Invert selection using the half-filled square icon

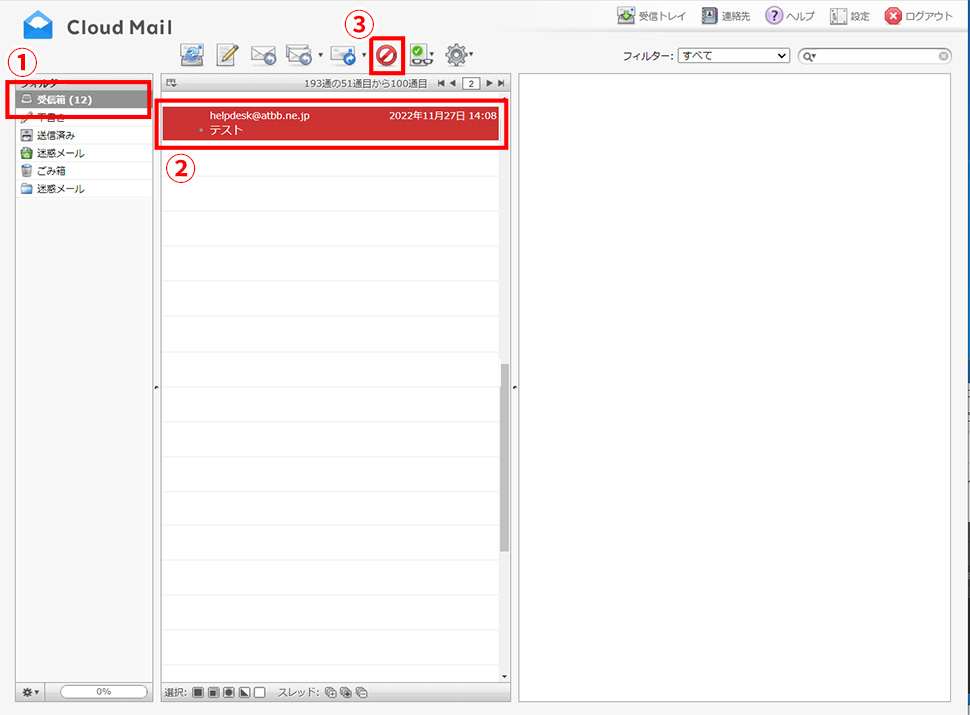(244, 692)
